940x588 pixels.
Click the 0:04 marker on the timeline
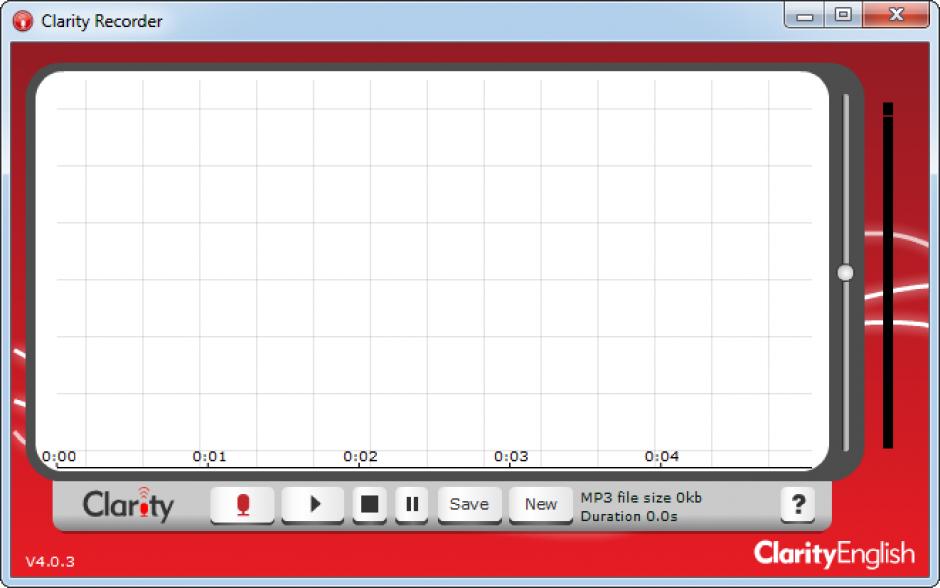pos(662,457)
